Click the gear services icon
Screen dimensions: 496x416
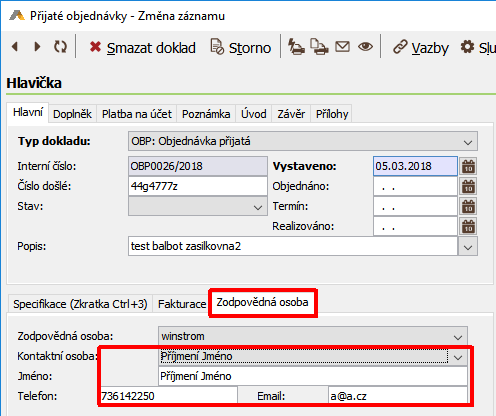tap(467, 47)
